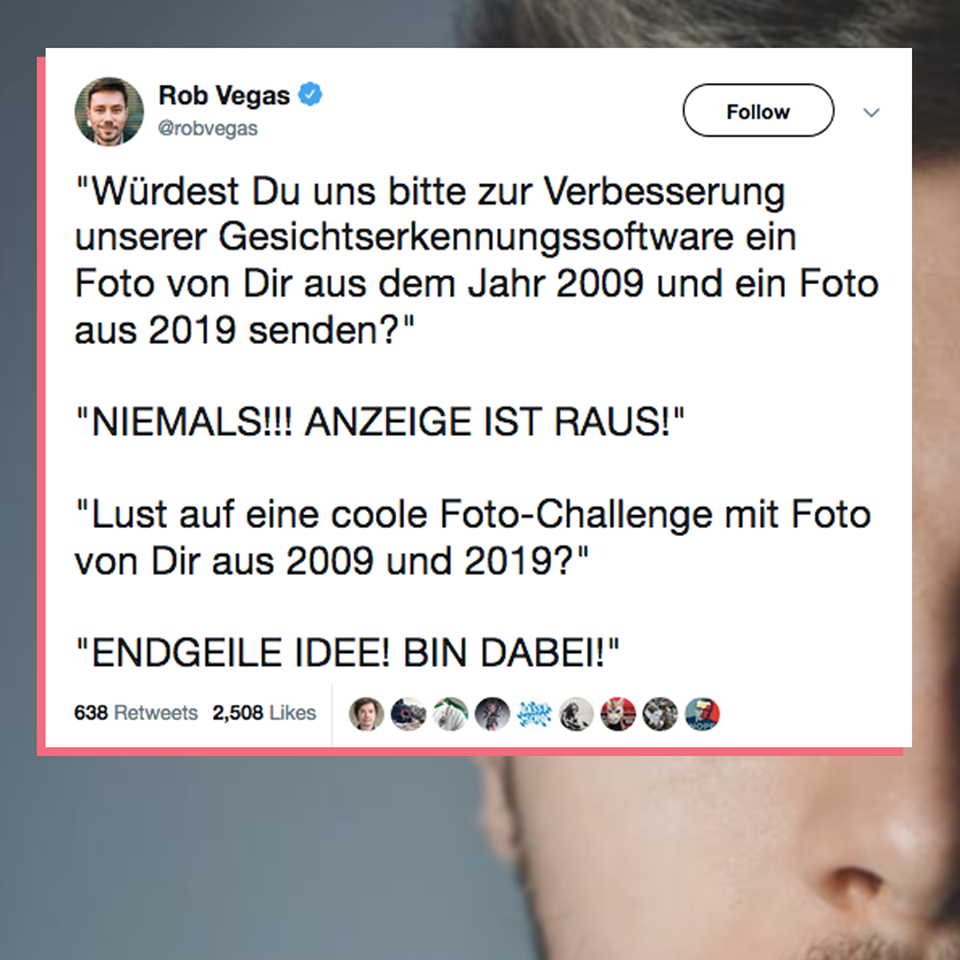
Task: Open sixth liker avatar in grey tones
Action: (576, 714)
